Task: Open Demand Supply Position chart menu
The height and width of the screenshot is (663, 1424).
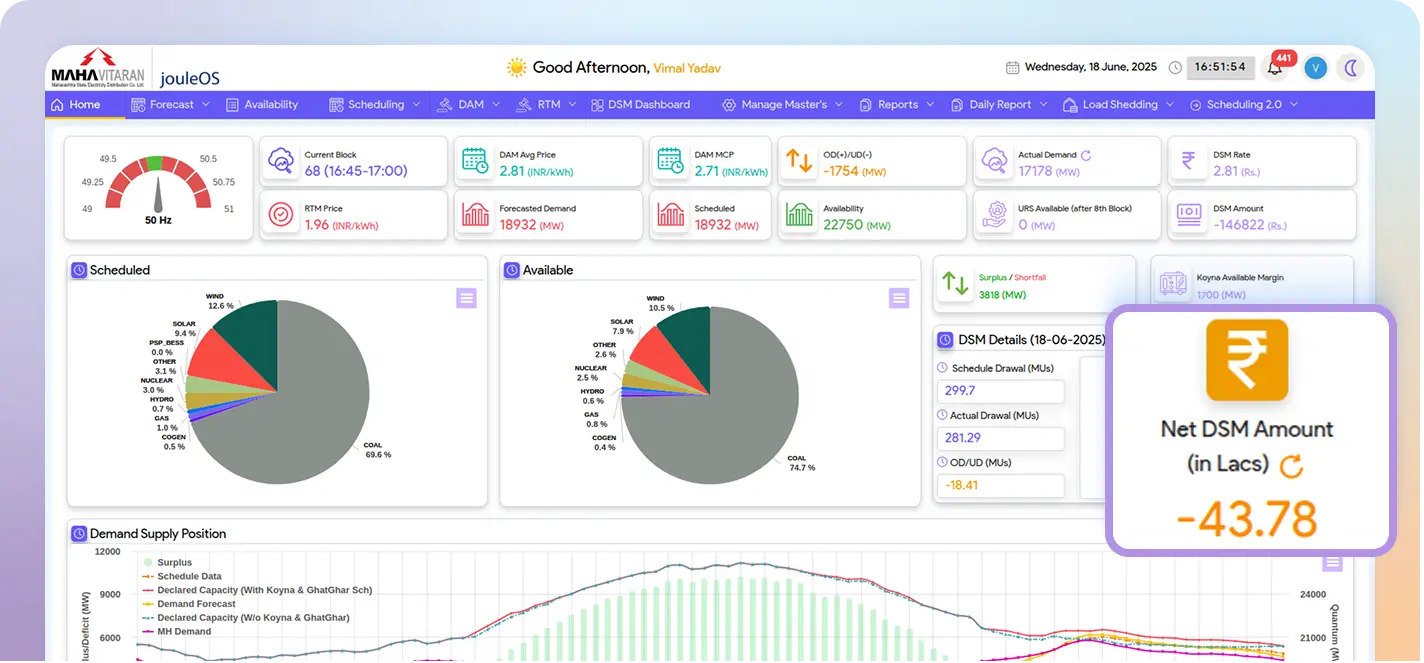Action: [1332, 563]
